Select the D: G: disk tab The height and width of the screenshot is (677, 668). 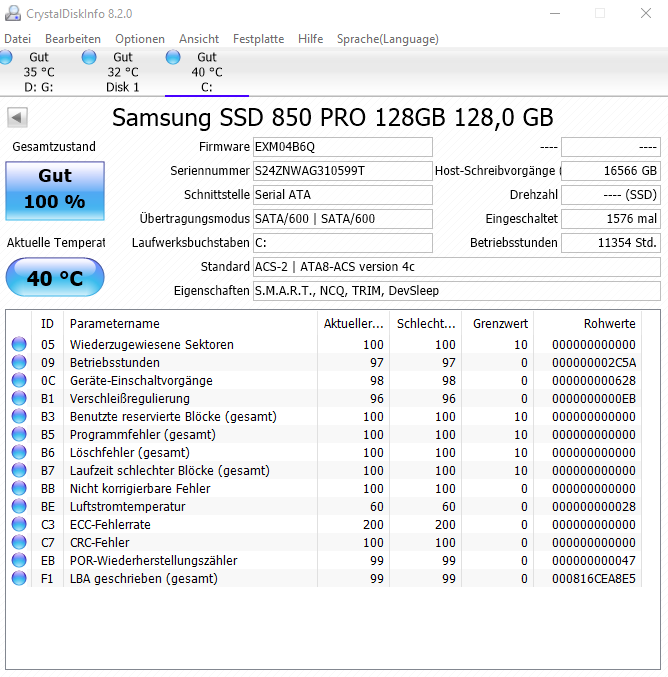pos(39,72)
